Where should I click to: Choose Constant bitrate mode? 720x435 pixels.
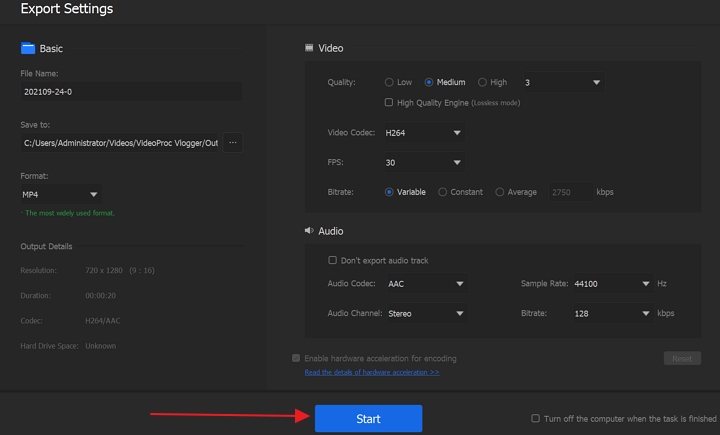[x=443, y=192]
